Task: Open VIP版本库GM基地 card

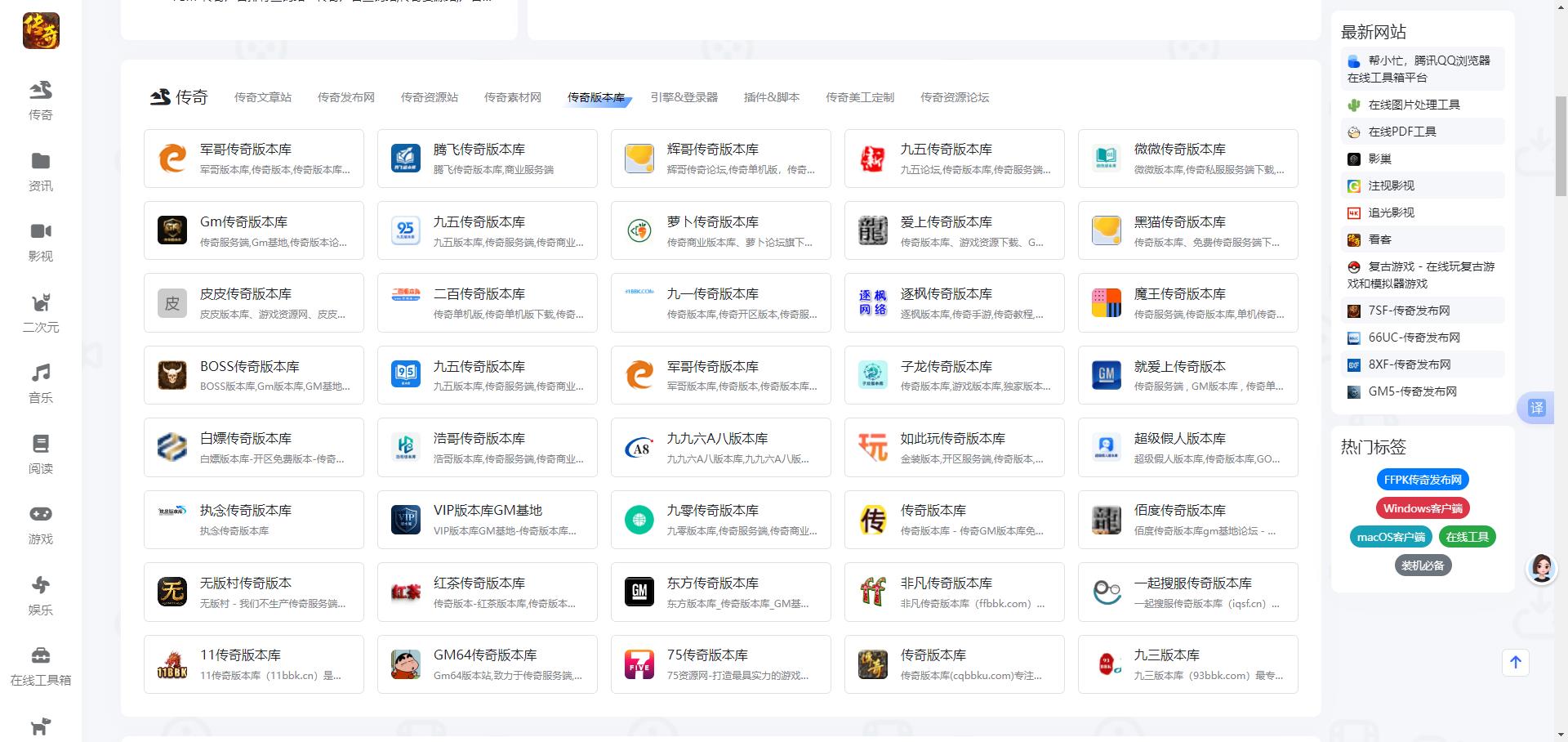Action: [488, 520]
